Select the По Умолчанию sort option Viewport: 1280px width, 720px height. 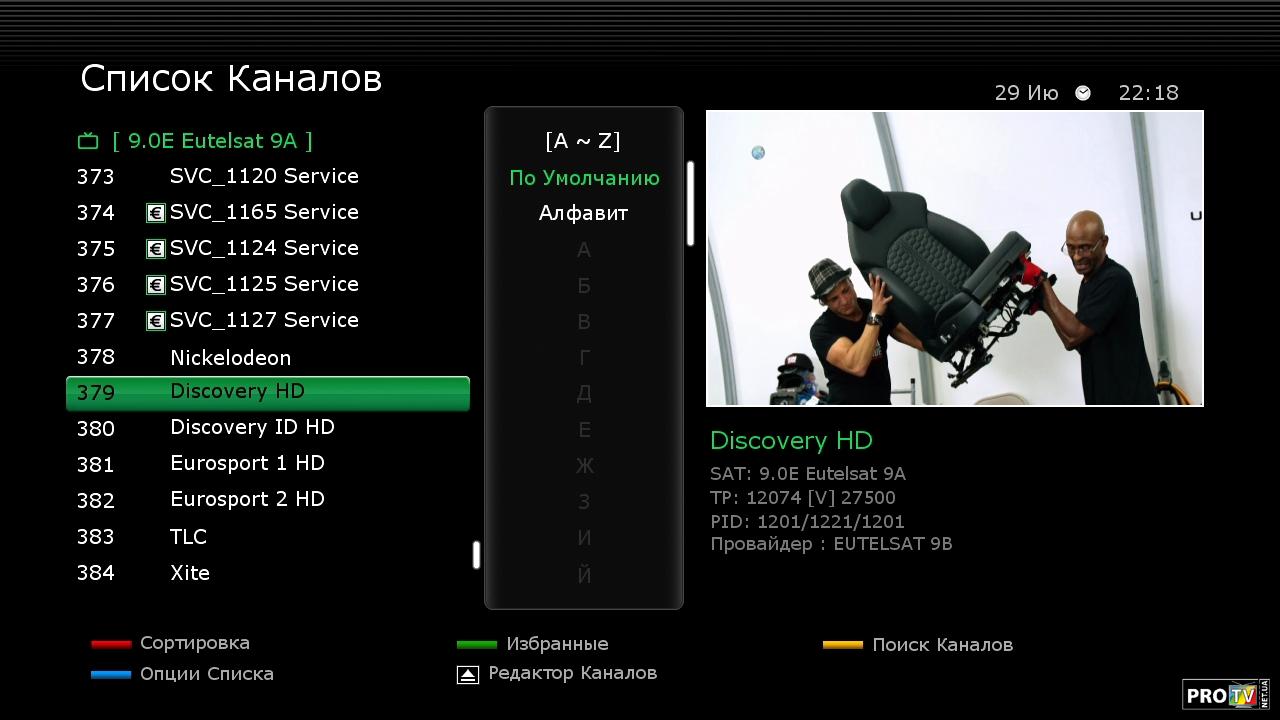coord(584,178)
